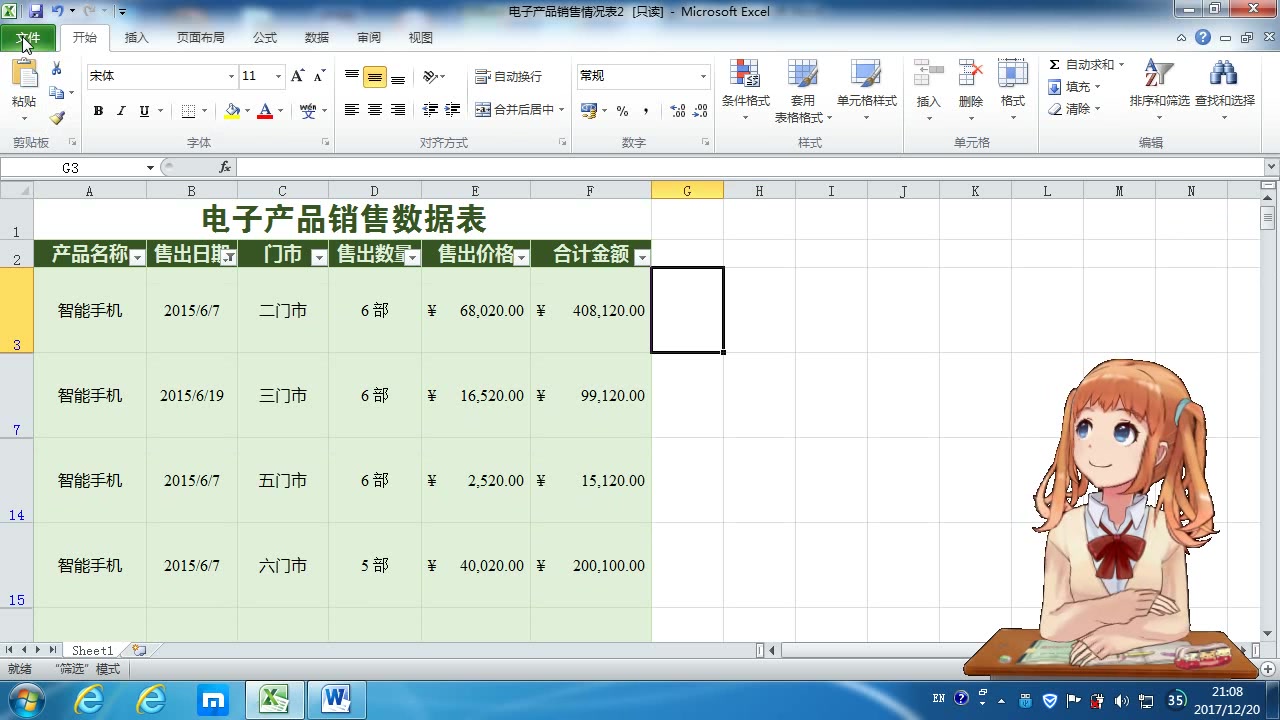
Task: Center text horizontally
Action: click(x=374, y=110)
